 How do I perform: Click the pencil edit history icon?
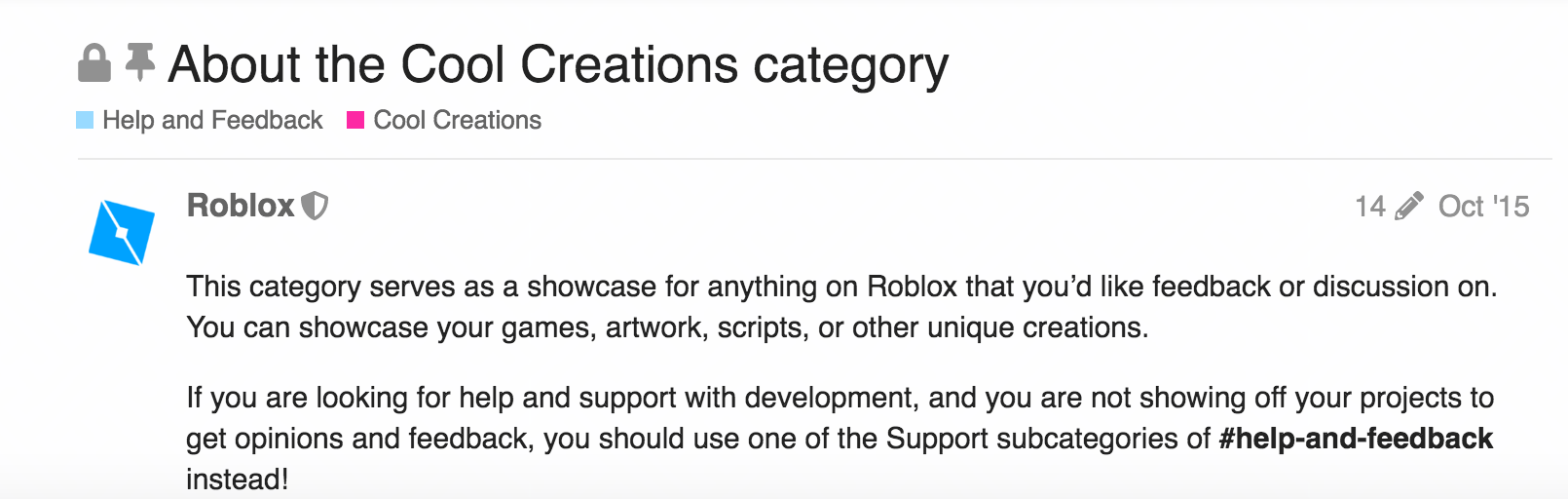(1408, 207)
